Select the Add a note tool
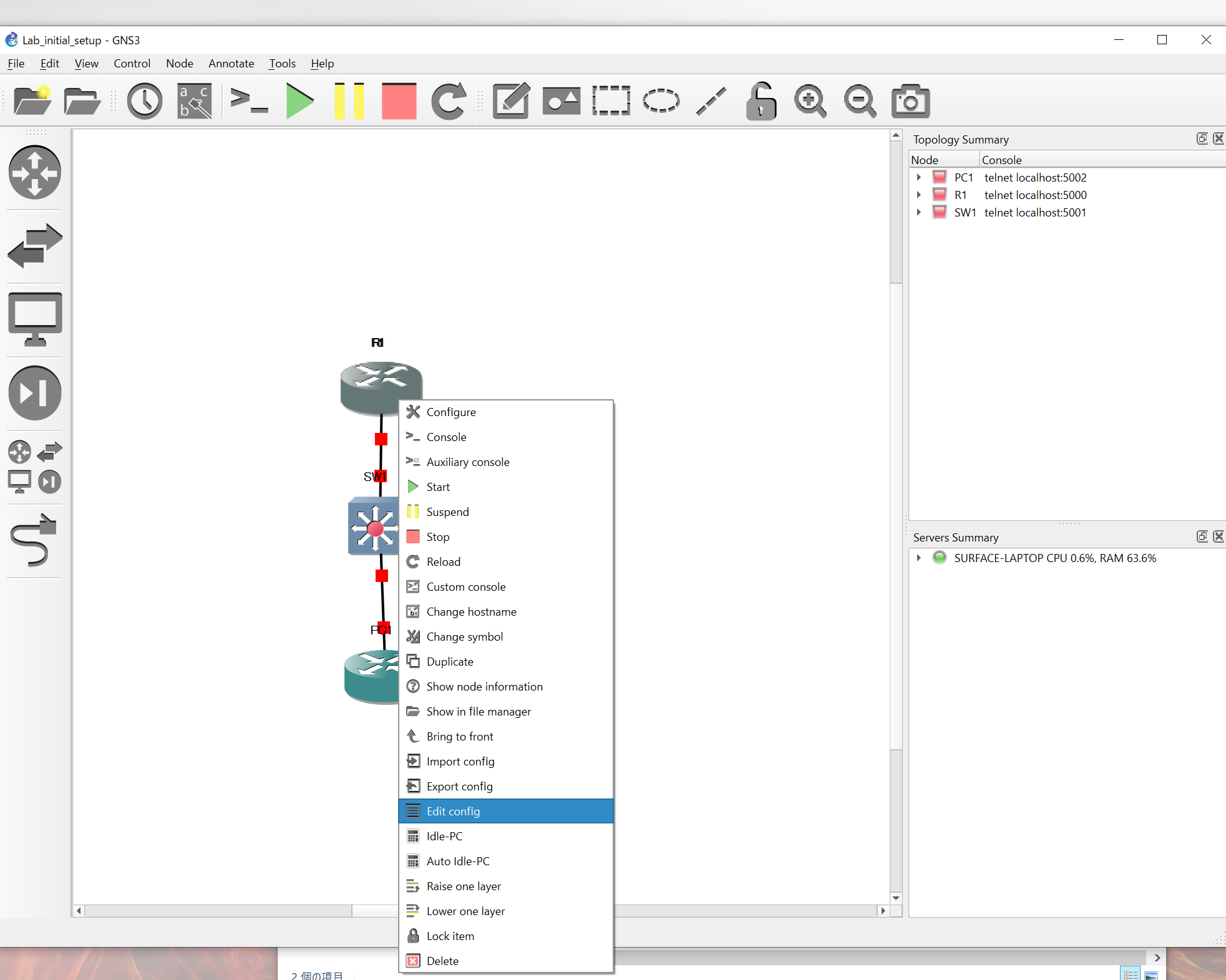The width and height of the screenshot is (1226, 980). tap(512, 100)
